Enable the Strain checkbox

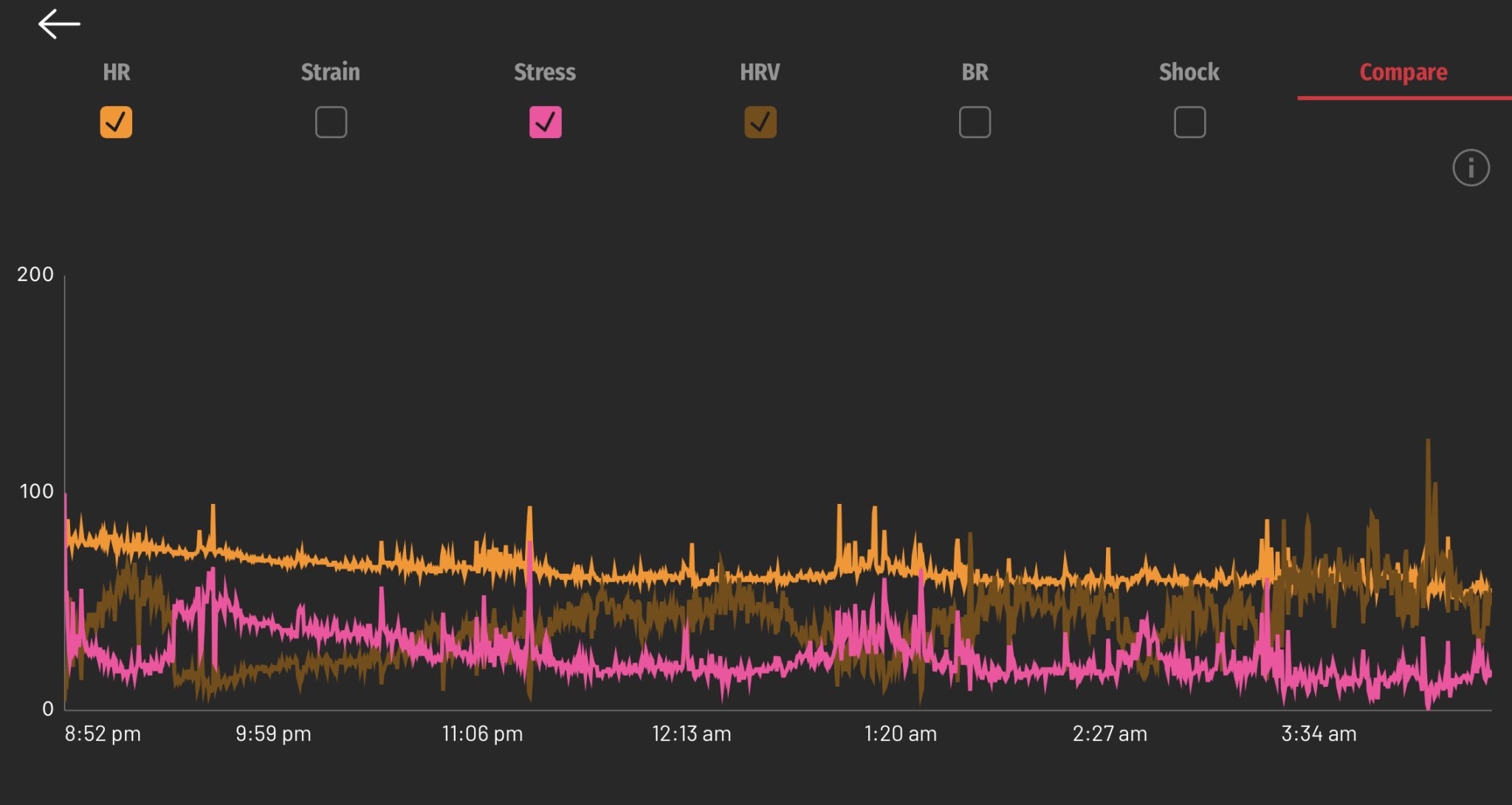pos(331,122)
